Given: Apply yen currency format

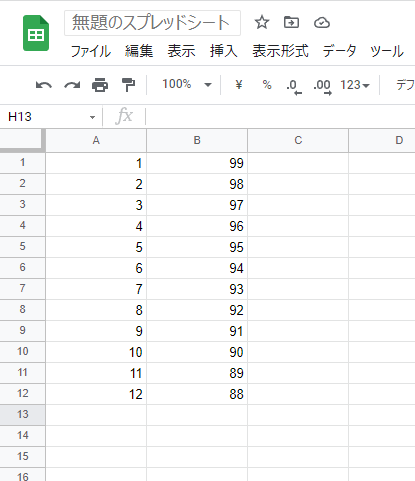Looking at the screenshot, I should pos(239,85).
